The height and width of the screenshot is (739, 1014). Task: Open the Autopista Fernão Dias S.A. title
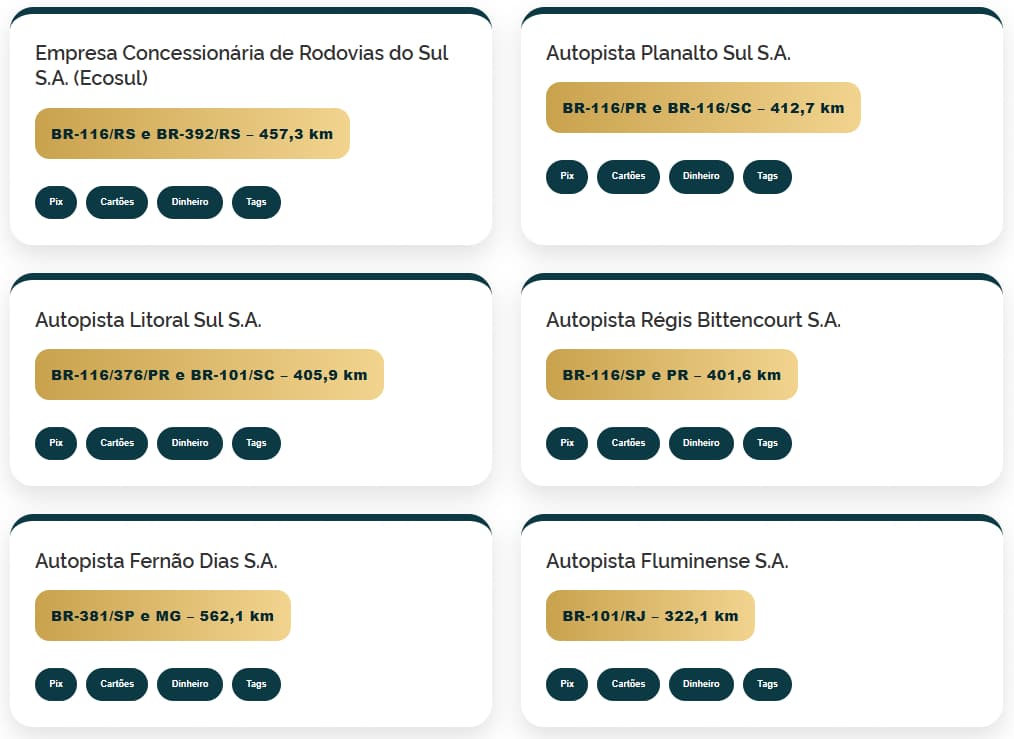point(156,561)
